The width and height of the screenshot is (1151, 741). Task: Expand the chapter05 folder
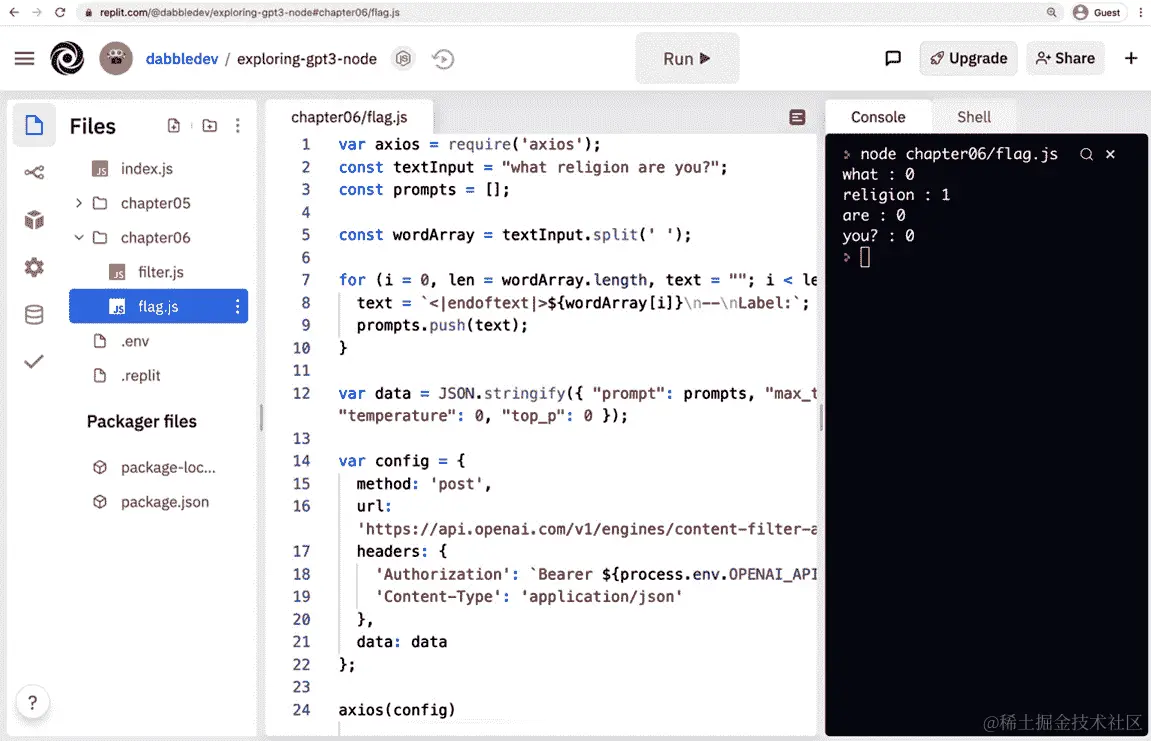pyautogui.click(x=79, y=203)
